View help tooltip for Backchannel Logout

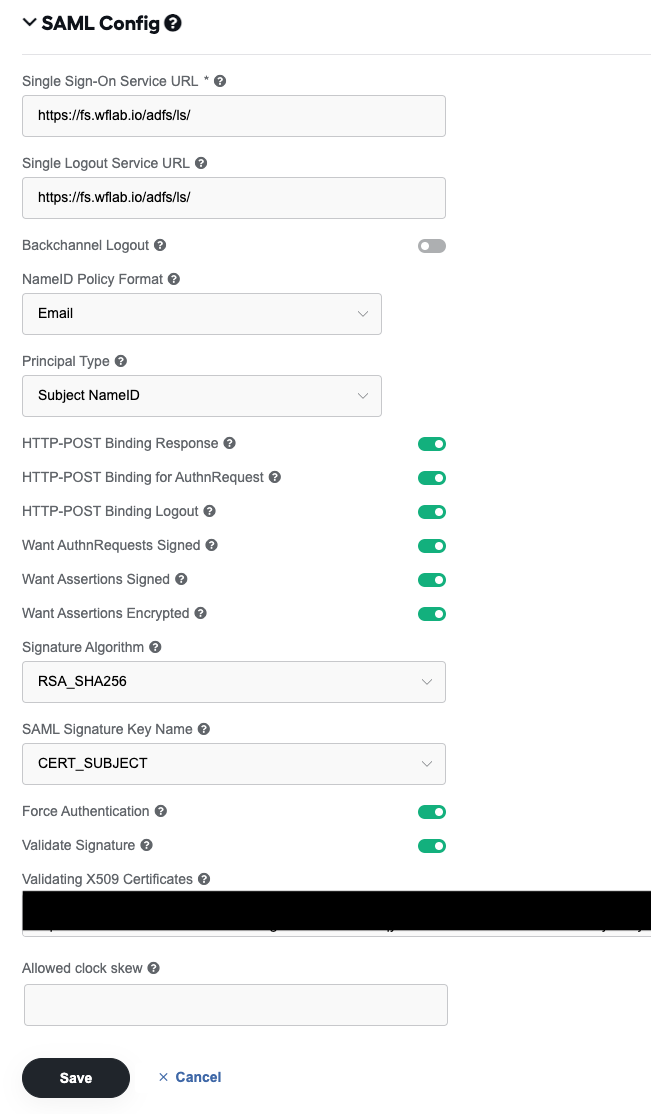(x=160, y=245)
